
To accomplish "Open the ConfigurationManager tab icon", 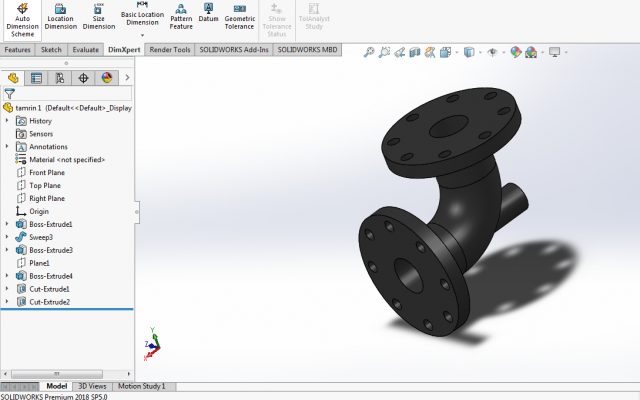I will 60,78.
